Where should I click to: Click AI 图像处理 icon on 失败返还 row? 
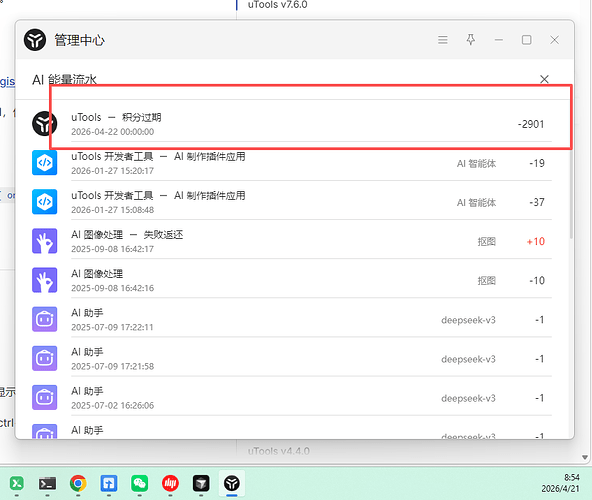pyautogui.click(x=44, y=241)
